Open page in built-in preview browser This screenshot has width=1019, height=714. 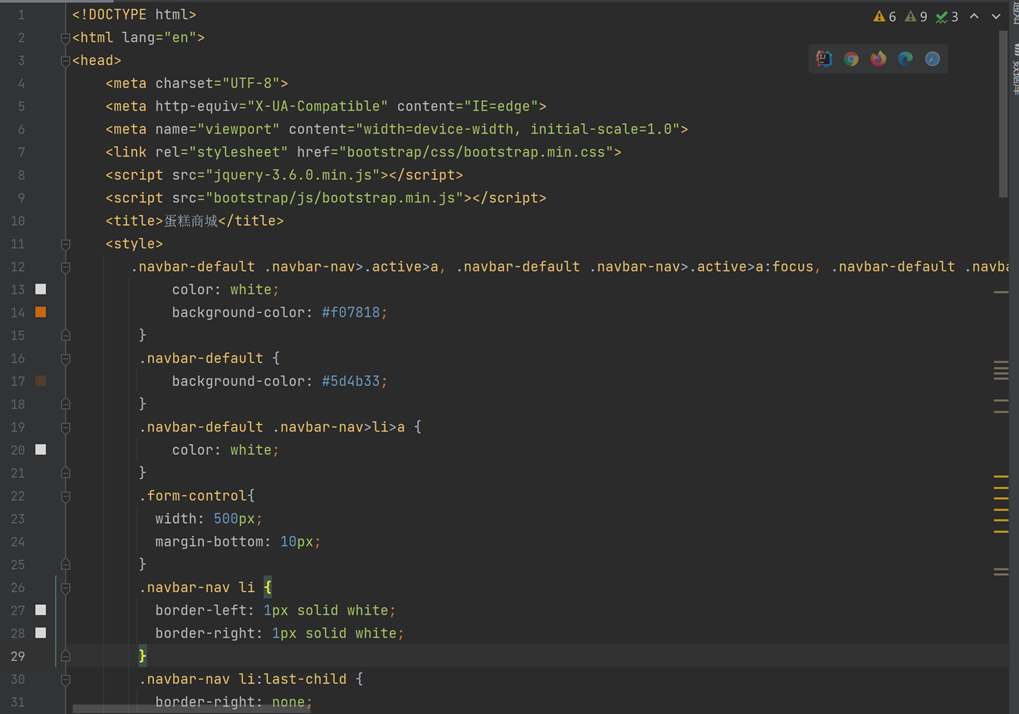pos(824,59)
